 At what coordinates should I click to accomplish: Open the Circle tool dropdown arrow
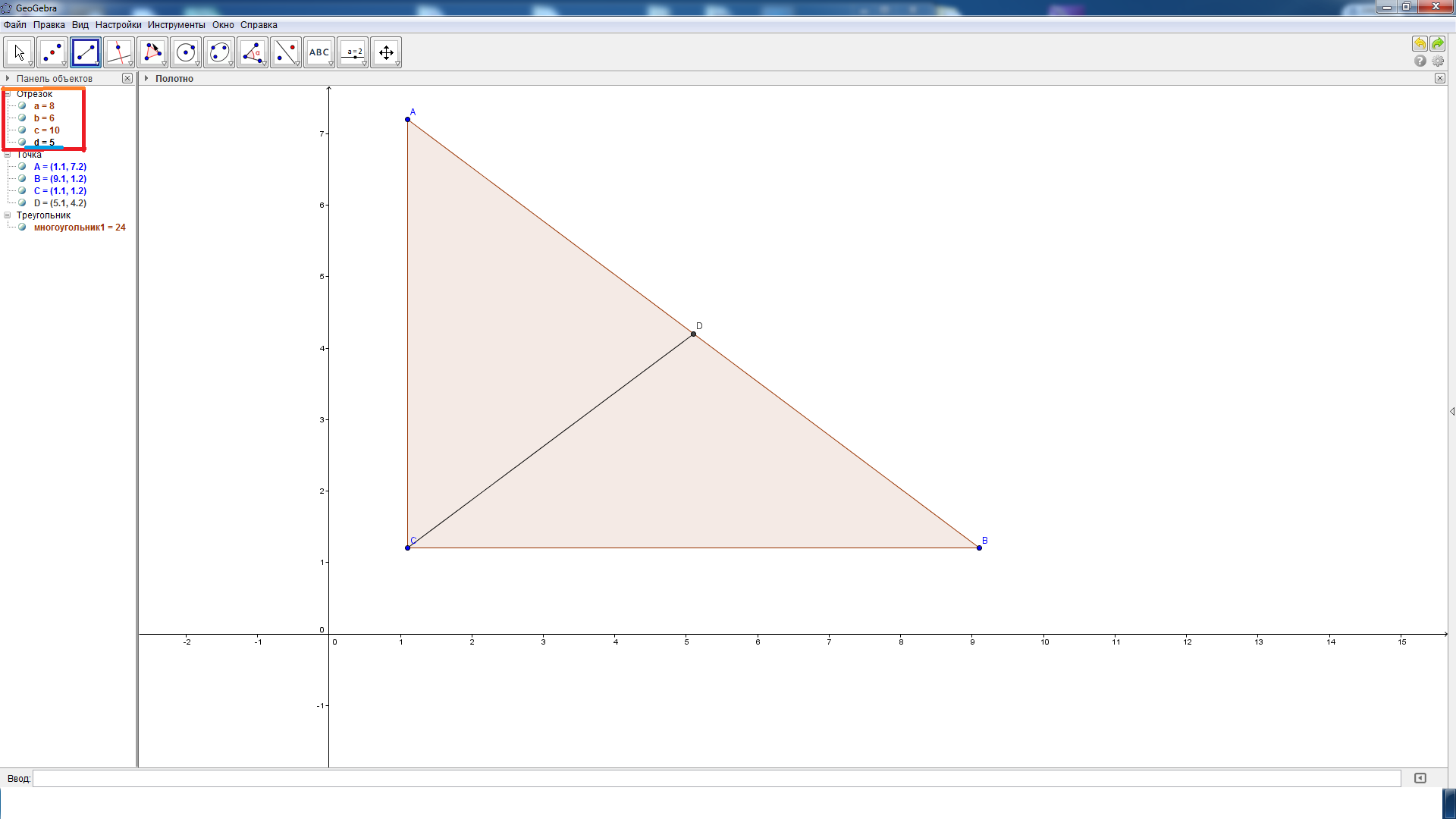point(197,64)
